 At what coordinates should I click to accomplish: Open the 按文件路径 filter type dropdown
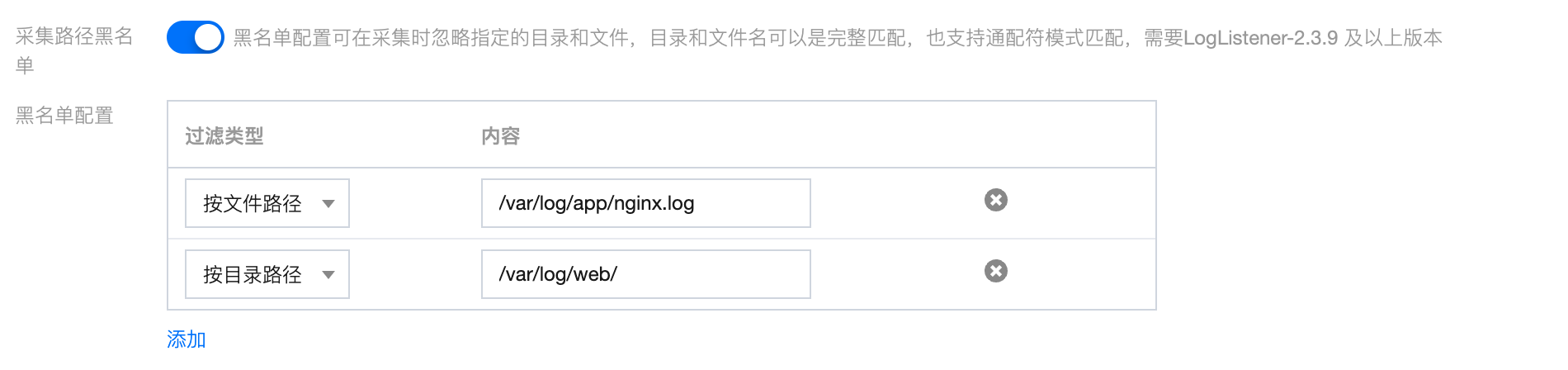pyautogui.click(x=267, y=203)
